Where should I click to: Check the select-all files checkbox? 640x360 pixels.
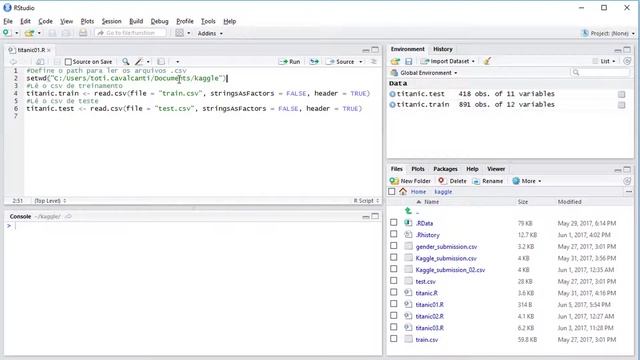pos(392,191)
